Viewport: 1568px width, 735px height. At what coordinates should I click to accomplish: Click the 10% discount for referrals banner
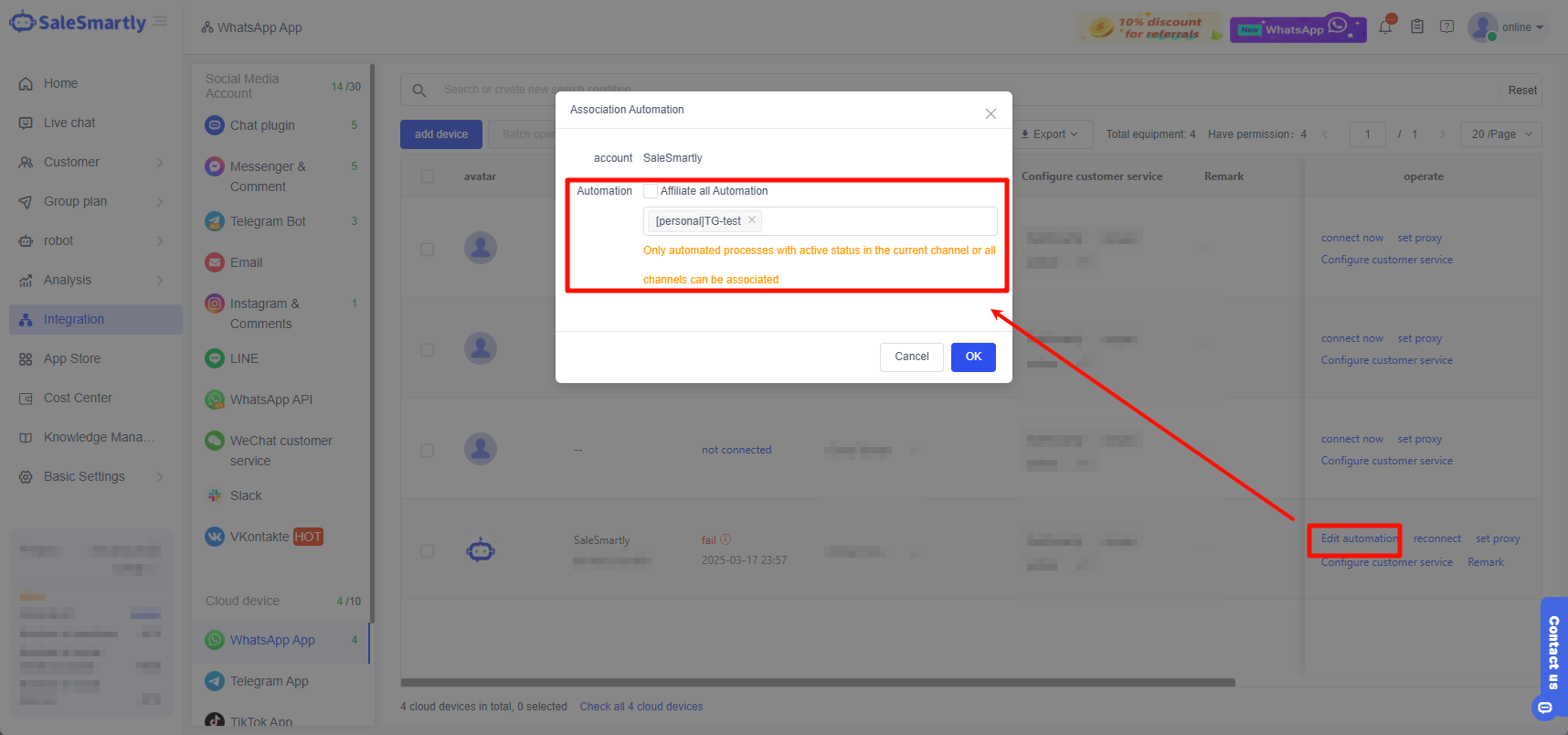(1150, 27)
